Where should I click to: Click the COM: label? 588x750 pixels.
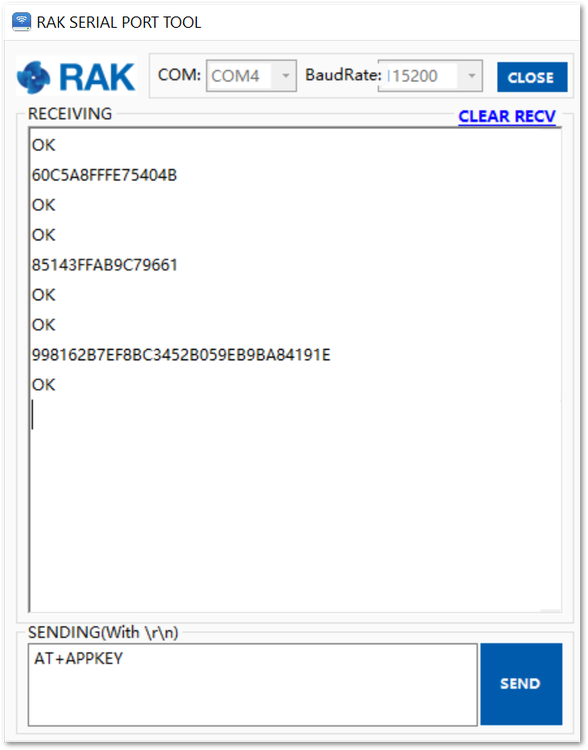[x=179, y=75]
